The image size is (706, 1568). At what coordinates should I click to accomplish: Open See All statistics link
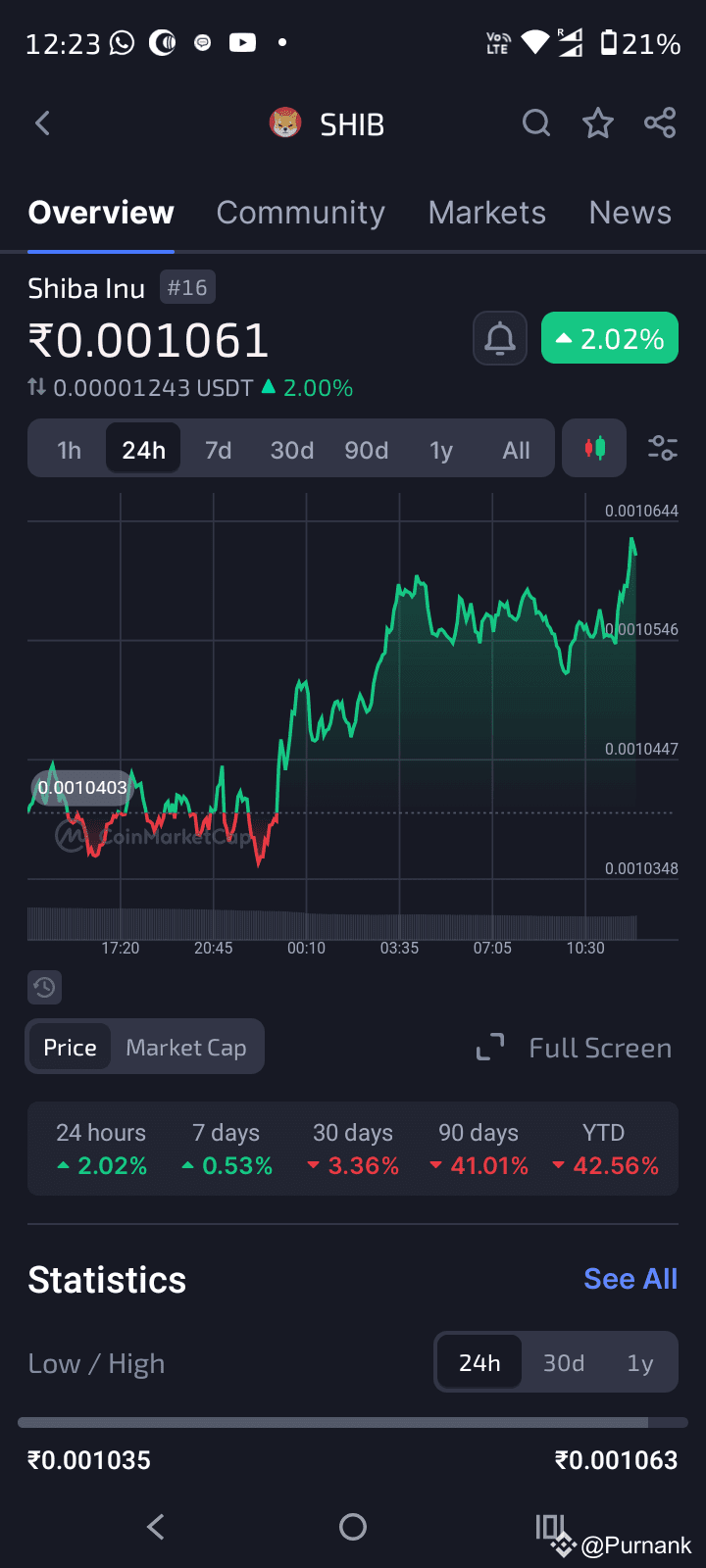pos(630,1279)
